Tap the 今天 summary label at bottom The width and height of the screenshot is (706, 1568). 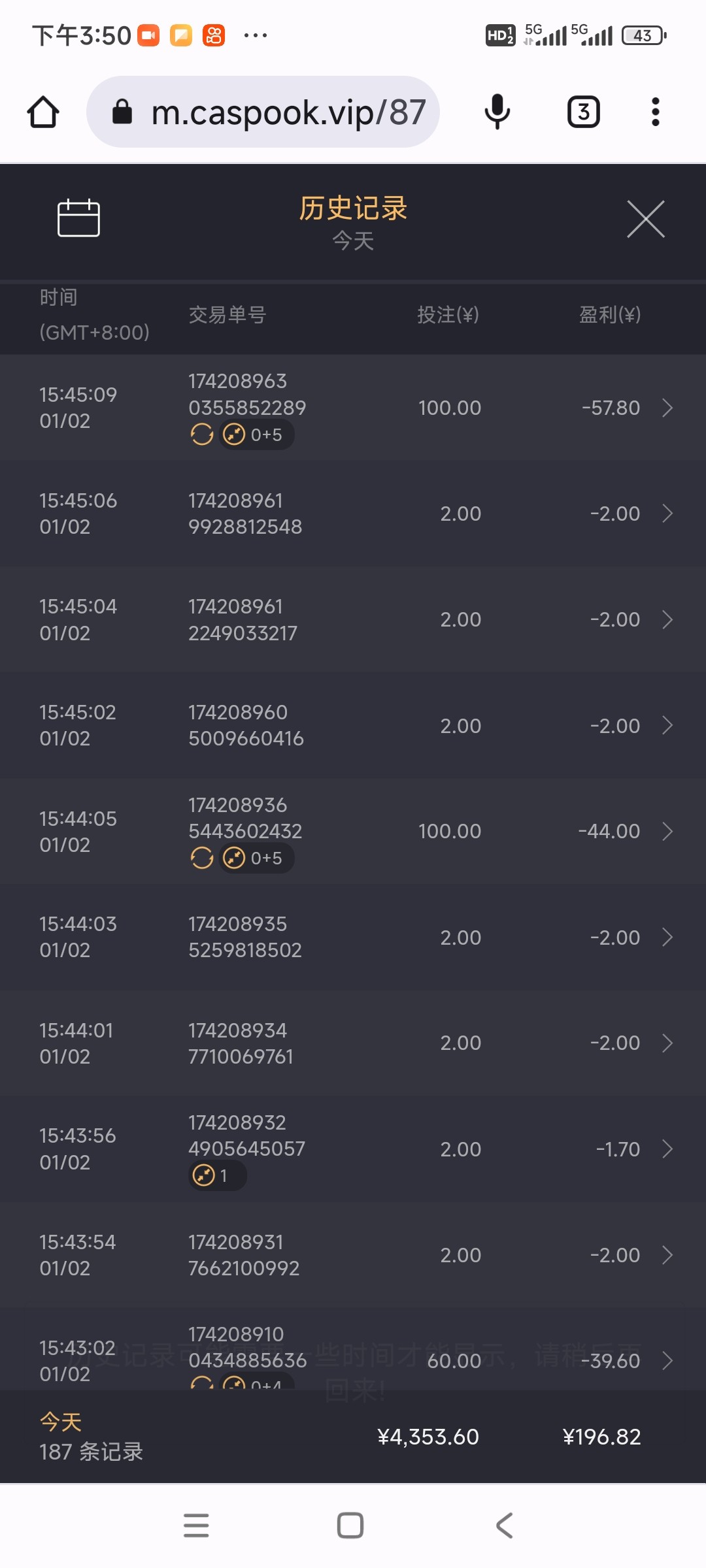click(x=61, y=1422)
